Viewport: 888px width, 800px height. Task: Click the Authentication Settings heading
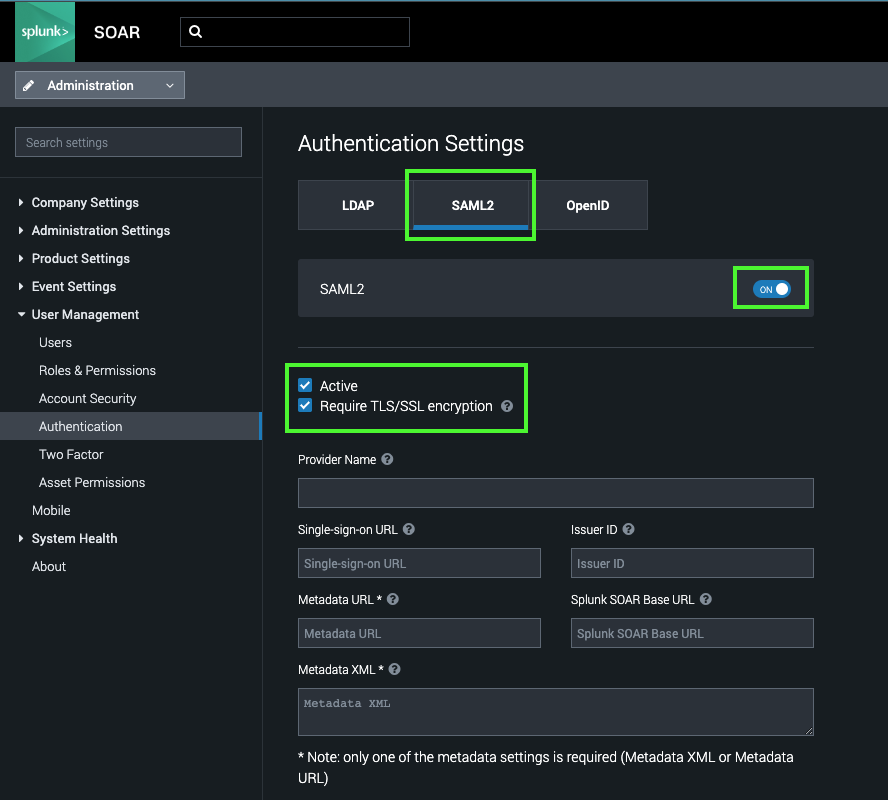coord(411,143)
